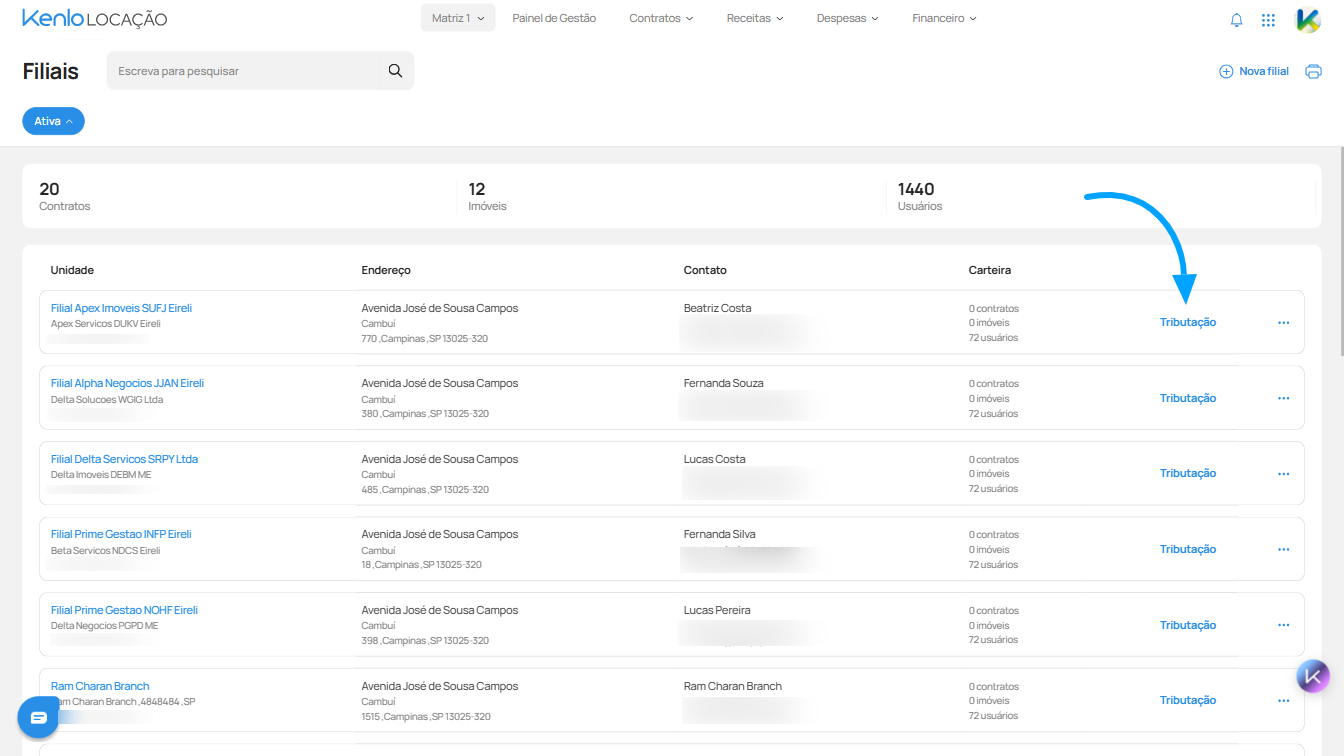
Task: Open Tributação for Filial Apex Imoveis
Action: [x=1188, y=322]
